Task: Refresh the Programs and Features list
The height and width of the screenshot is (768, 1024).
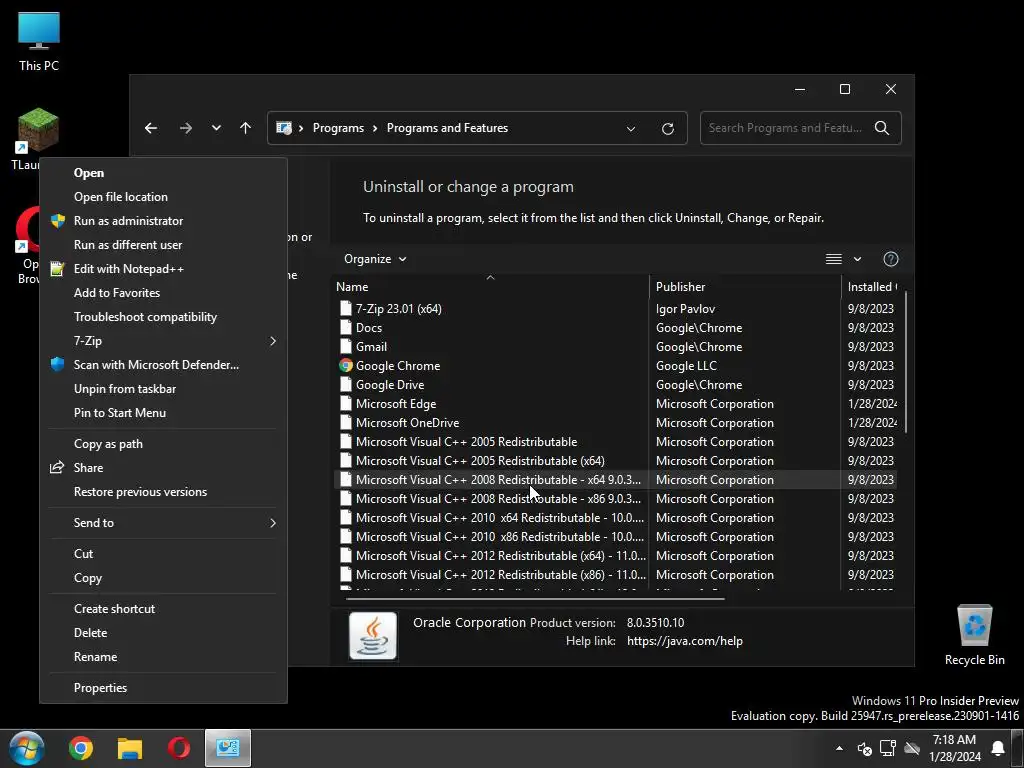Action: tap(667, 129)
